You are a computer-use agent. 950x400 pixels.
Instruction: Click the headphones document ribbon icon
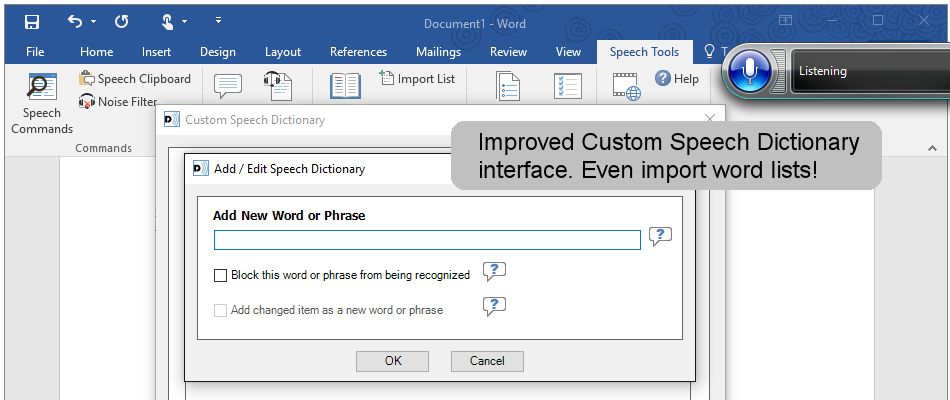[x=279, y=85]
